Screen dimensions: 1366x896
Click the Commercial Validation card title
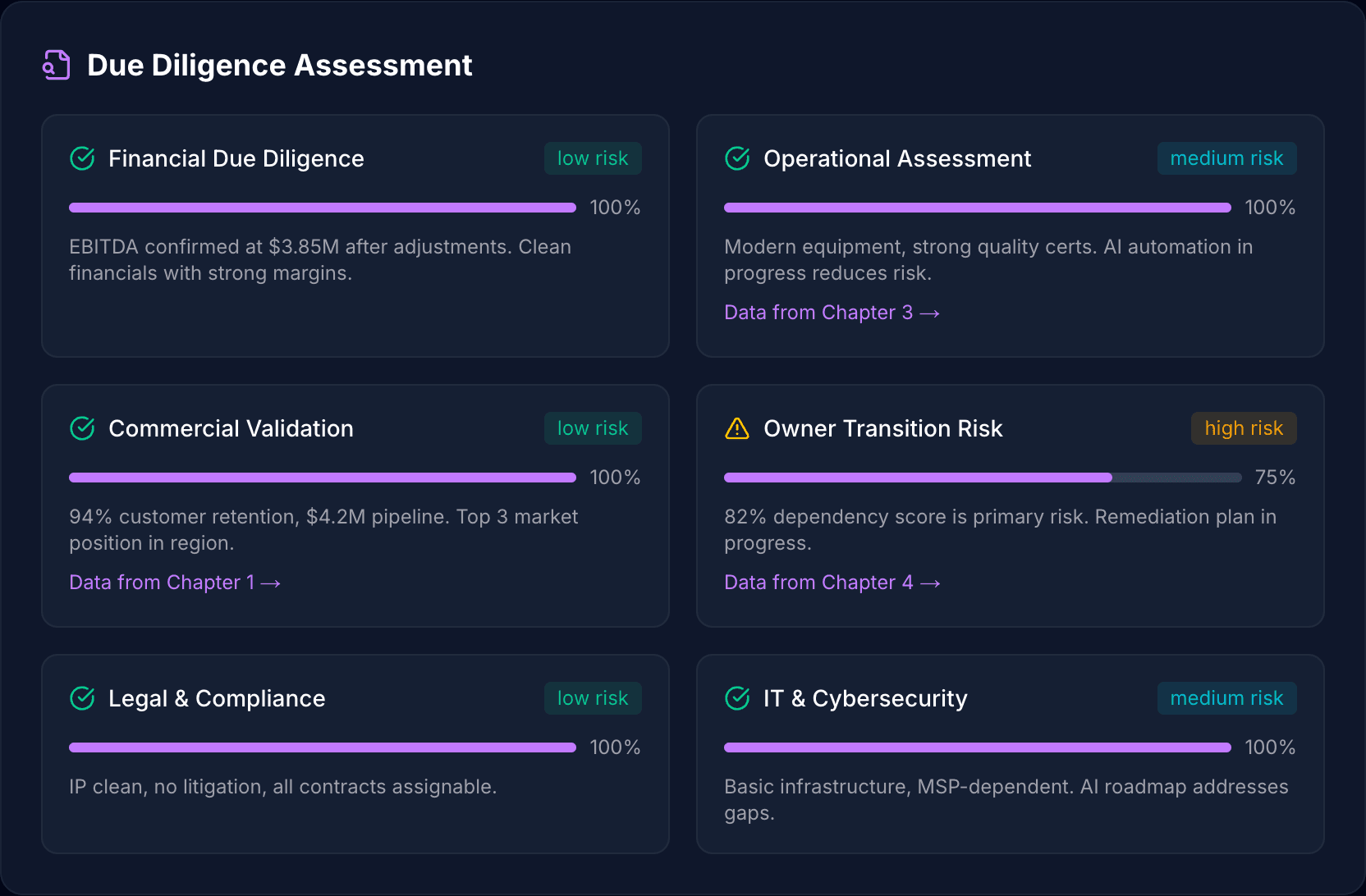(231, 428)
